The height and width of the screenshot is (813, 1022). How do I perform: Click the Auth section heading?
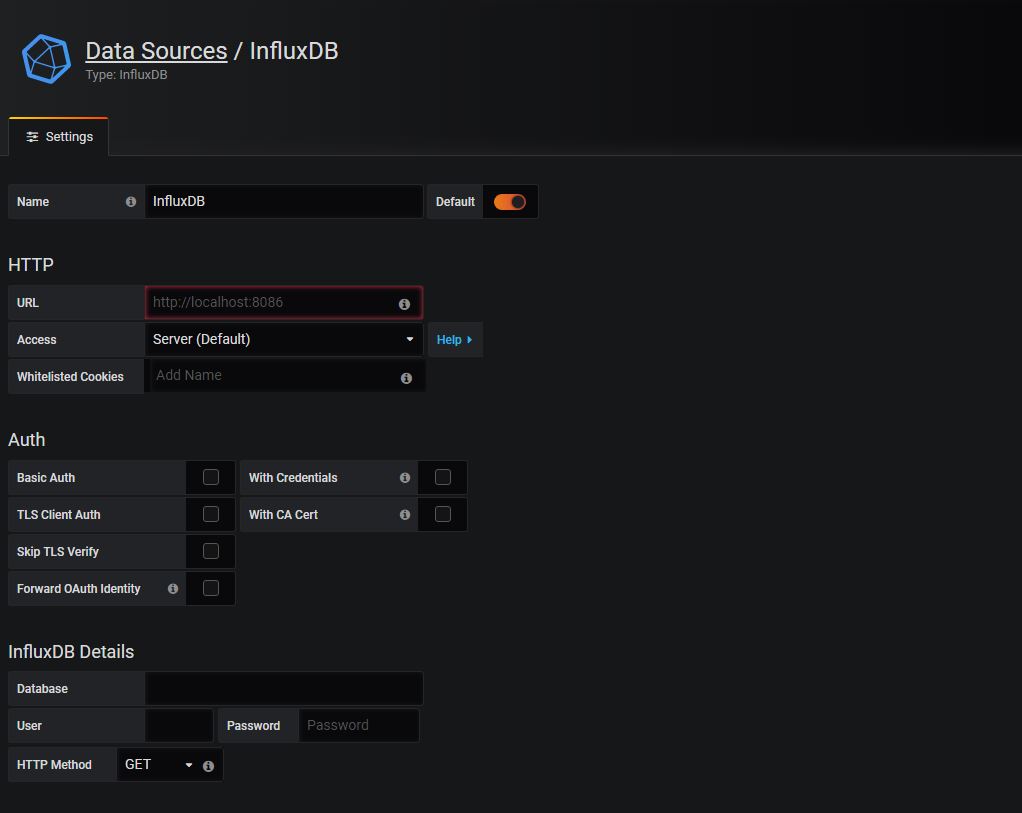click(27, 440)
